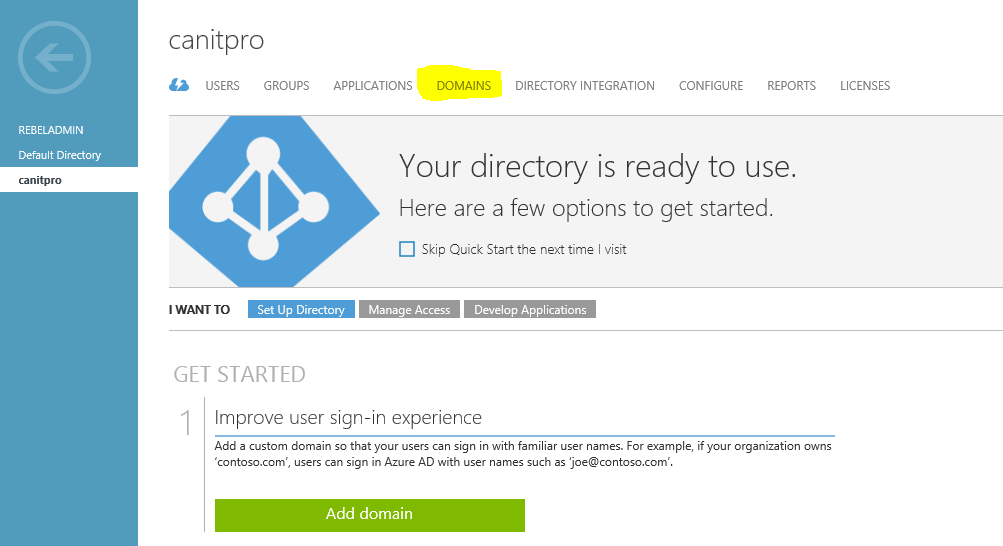Select REBELADMIN in the sidebar
The width and height of the screenshot is (1003, 546).
point(51,130)
